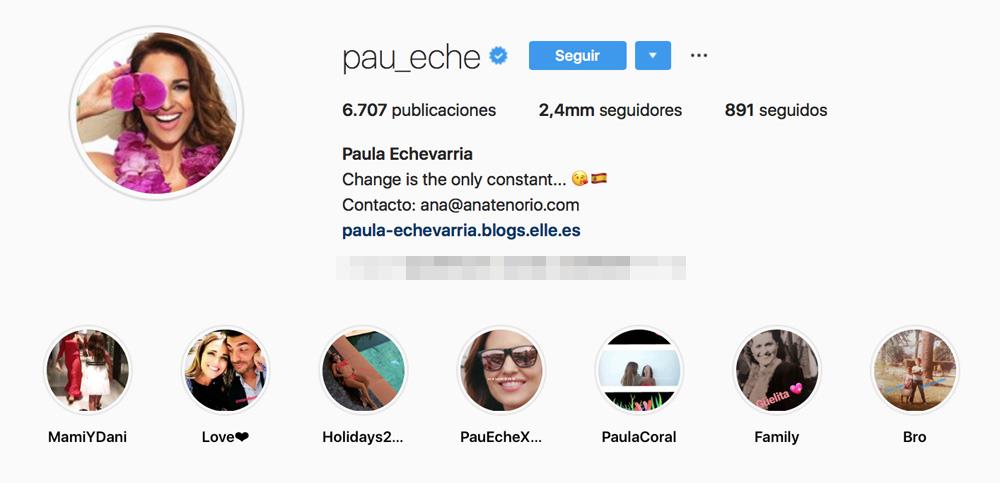Click the Paula Echevarria display name
The width and height of the screenshot is (1000, 483).
(x=408, y=154)
